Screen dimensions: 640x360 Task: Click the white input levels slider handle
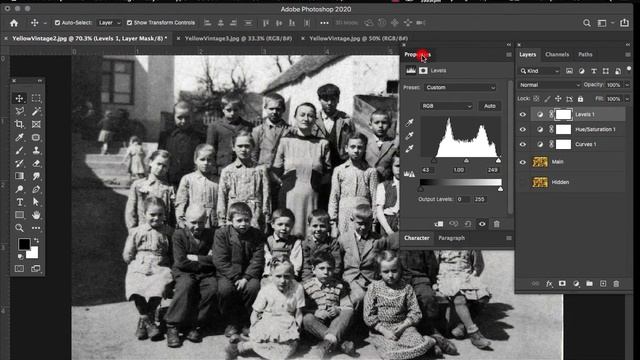click(x=498, y=160)
